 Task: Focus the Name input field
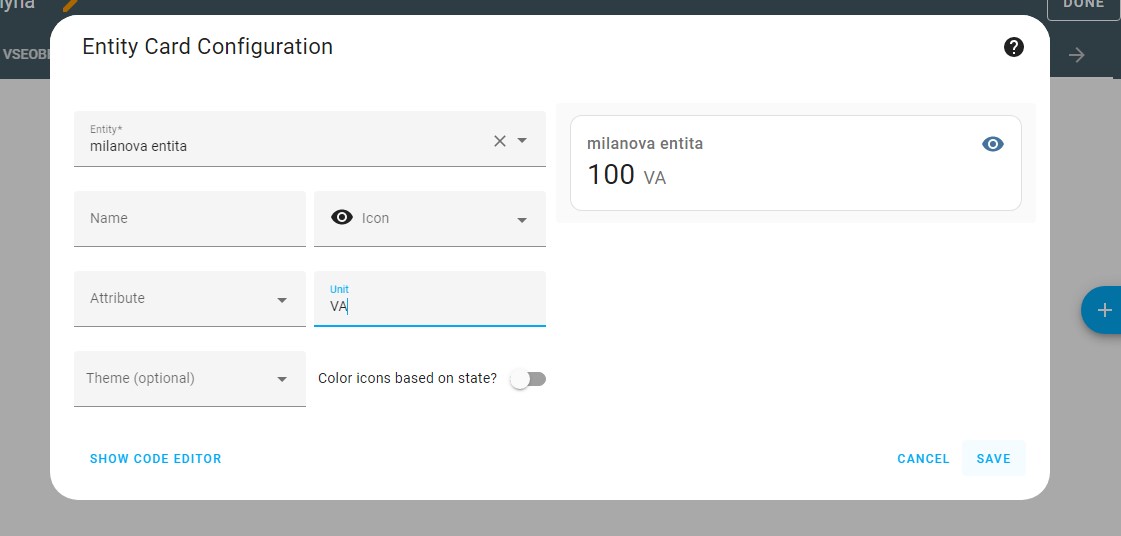190,219
